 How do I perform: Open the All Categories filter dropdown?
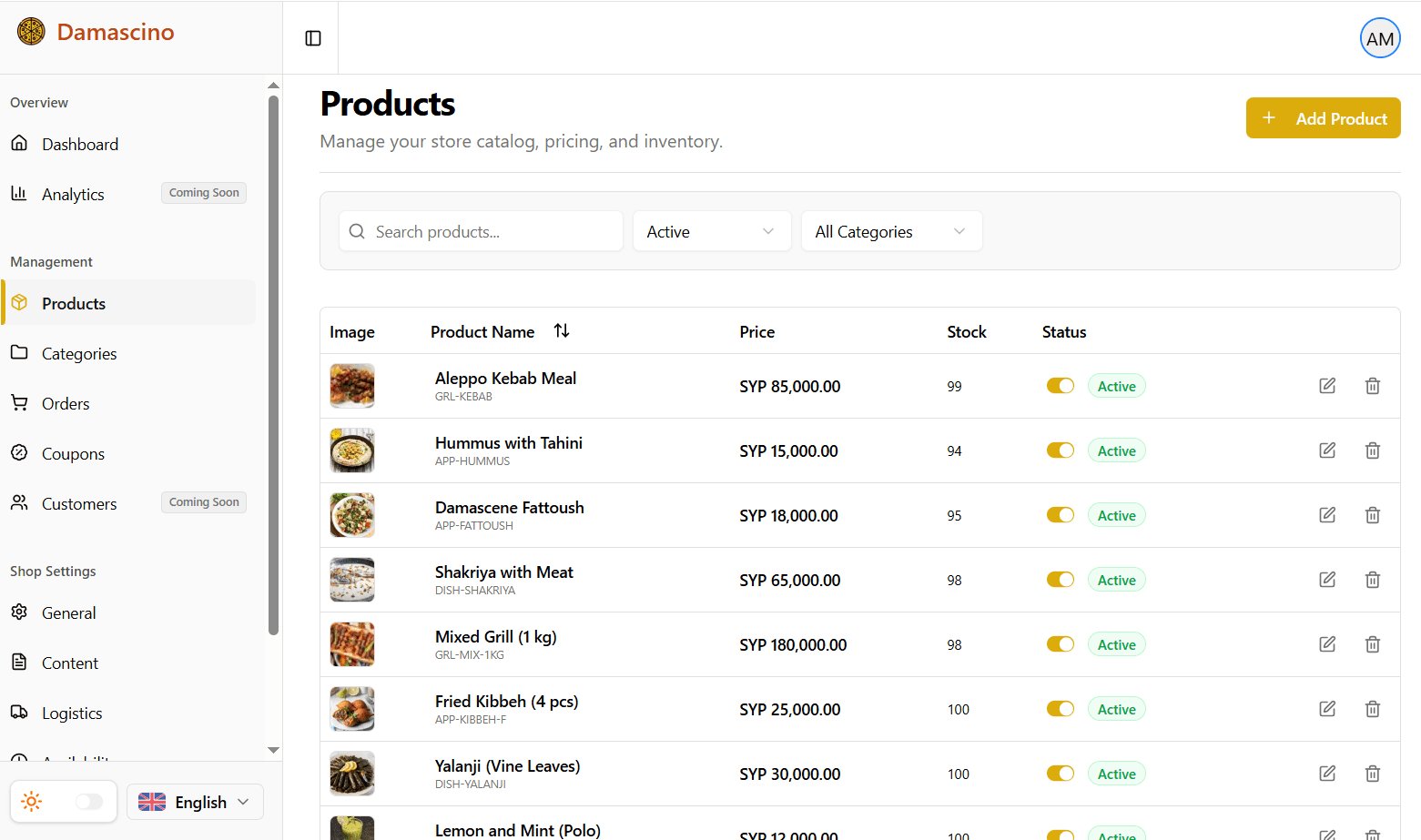pyautogui.click(x=892, y=231)
